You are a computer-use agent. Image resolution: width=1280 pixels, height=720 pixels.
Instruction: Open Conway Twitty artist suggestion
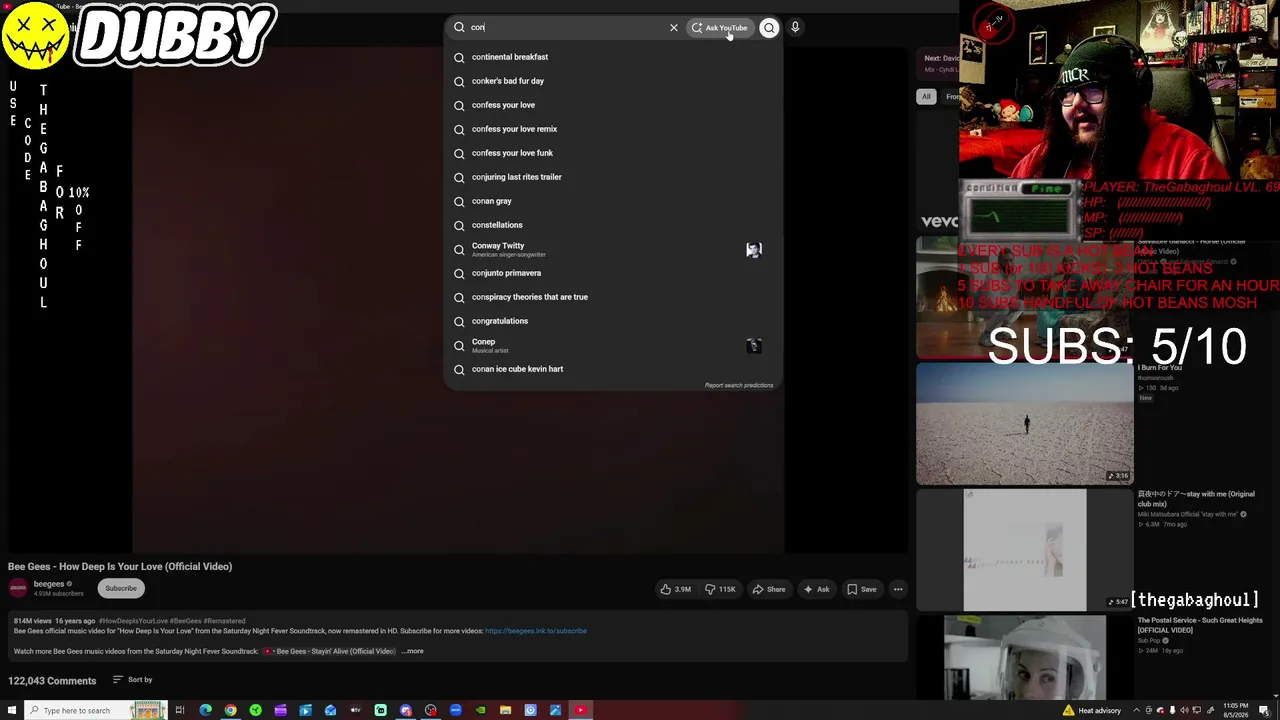point(613,249)
